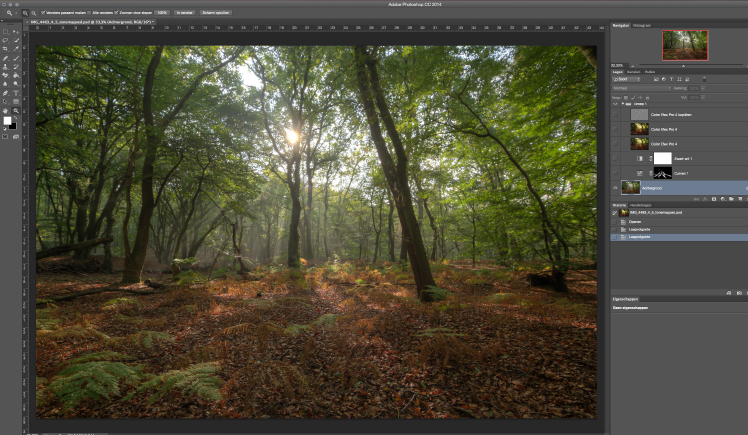Select the Hand tool
The image size is (748, 435).
(5, 110)
